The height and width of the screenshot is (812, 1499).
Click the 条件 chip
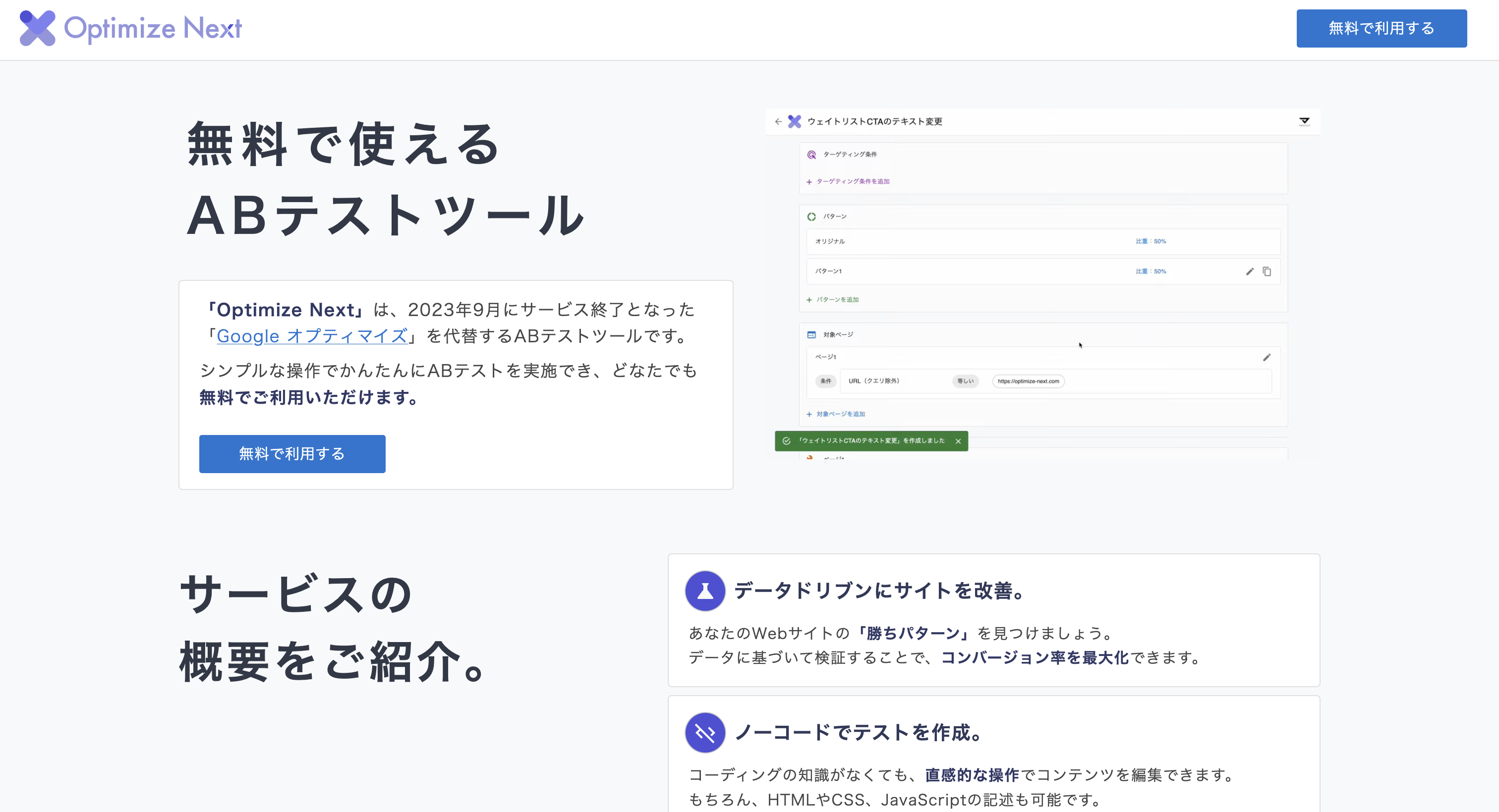point(826,381)
